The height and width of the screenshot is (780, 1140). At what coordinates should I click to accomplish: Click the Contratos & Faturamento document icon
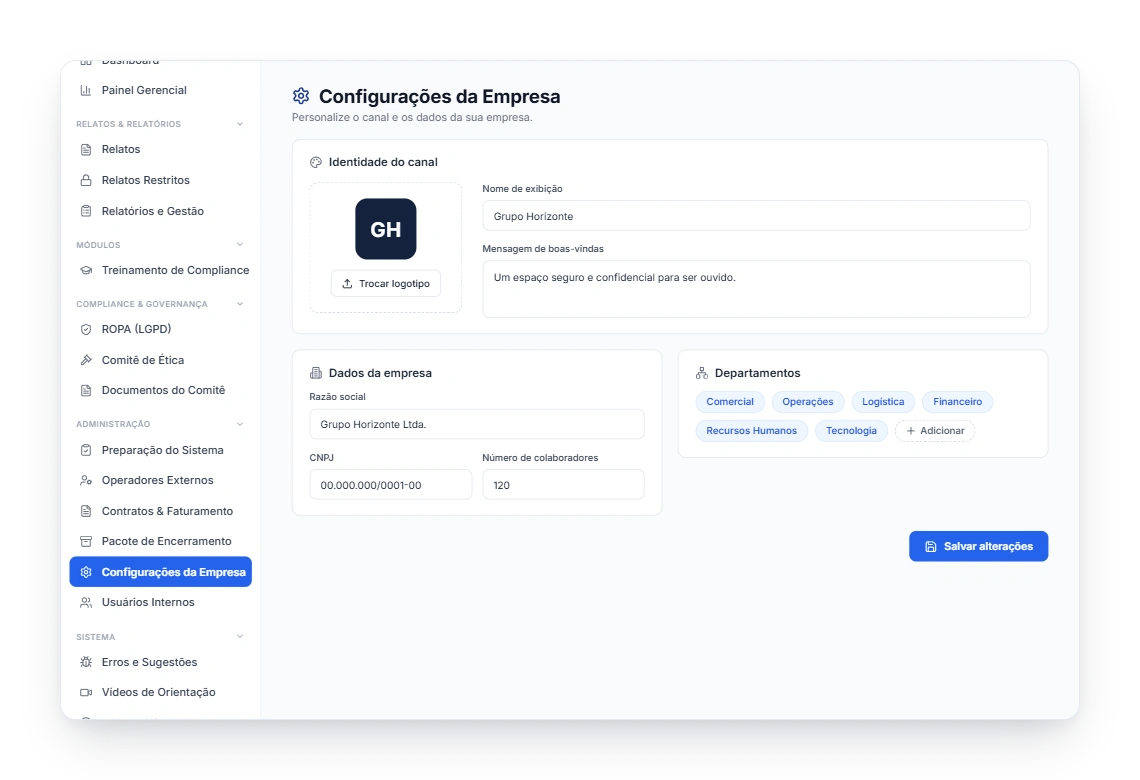86,511
